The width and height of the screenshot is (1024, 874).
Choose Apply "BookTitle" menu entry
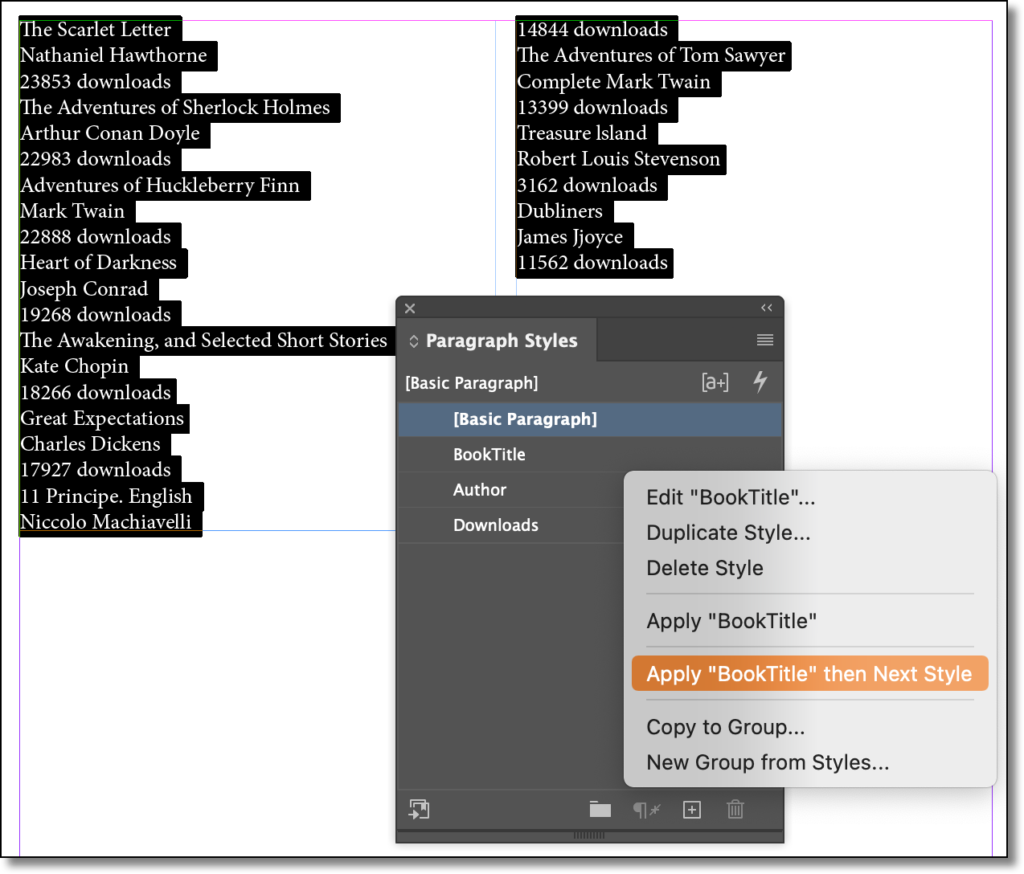(731, 621)
